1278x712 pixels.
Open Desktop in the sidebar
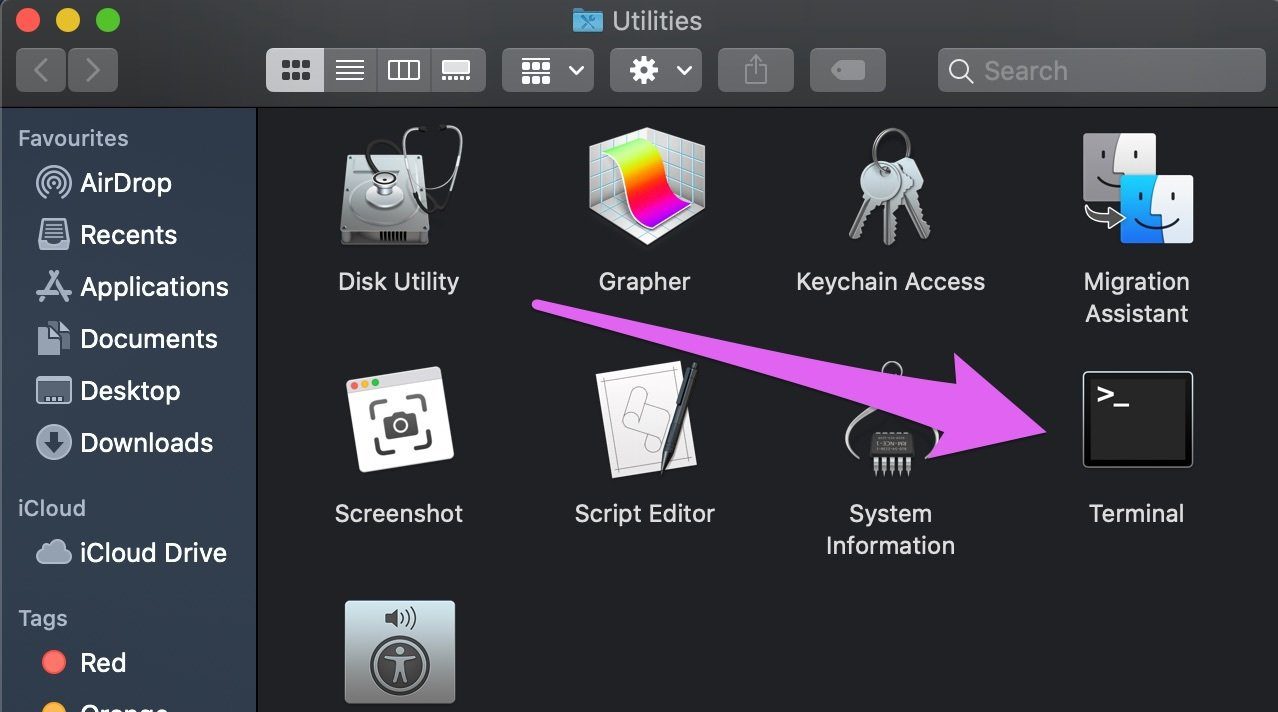coord(108,391)
